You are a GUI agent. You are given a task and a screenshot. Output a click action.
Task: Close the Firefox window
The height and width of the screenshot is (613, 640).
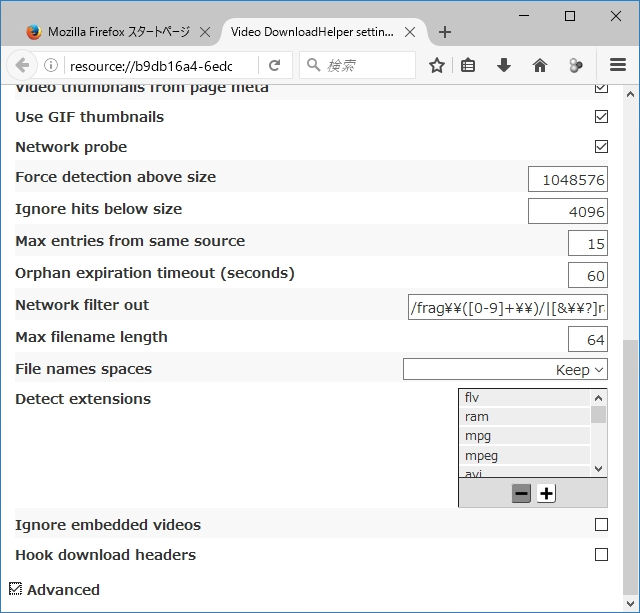(616, 16)
